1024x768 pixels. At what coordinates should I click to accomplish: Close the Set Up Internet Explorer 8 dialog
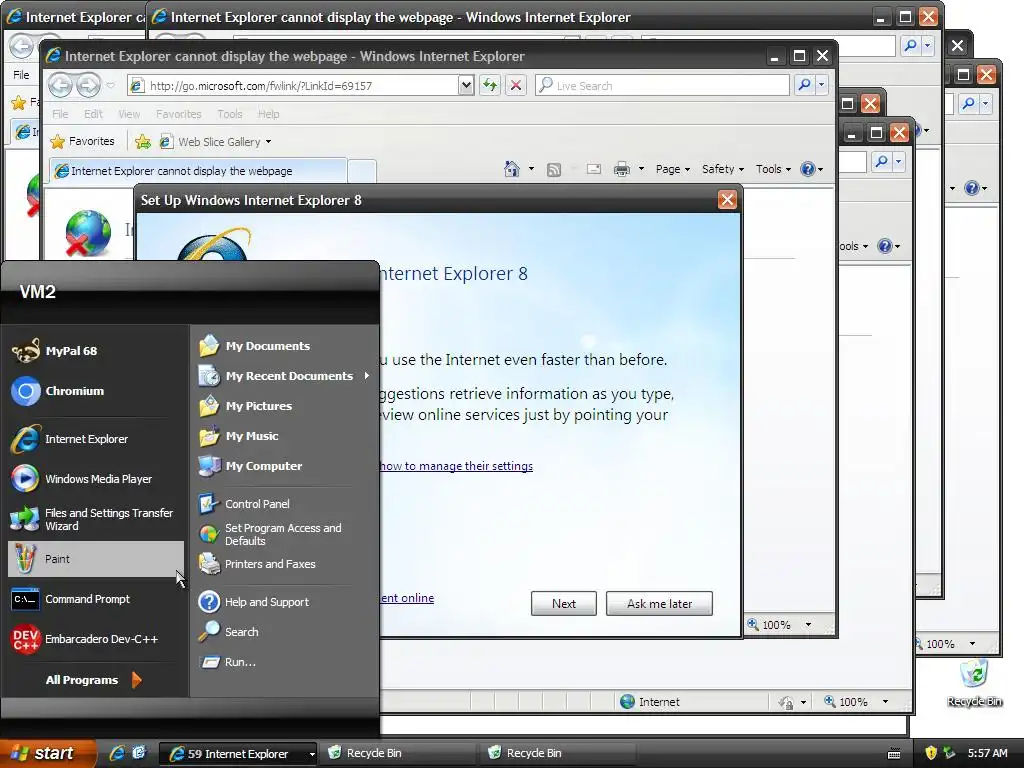click(727, 200)
